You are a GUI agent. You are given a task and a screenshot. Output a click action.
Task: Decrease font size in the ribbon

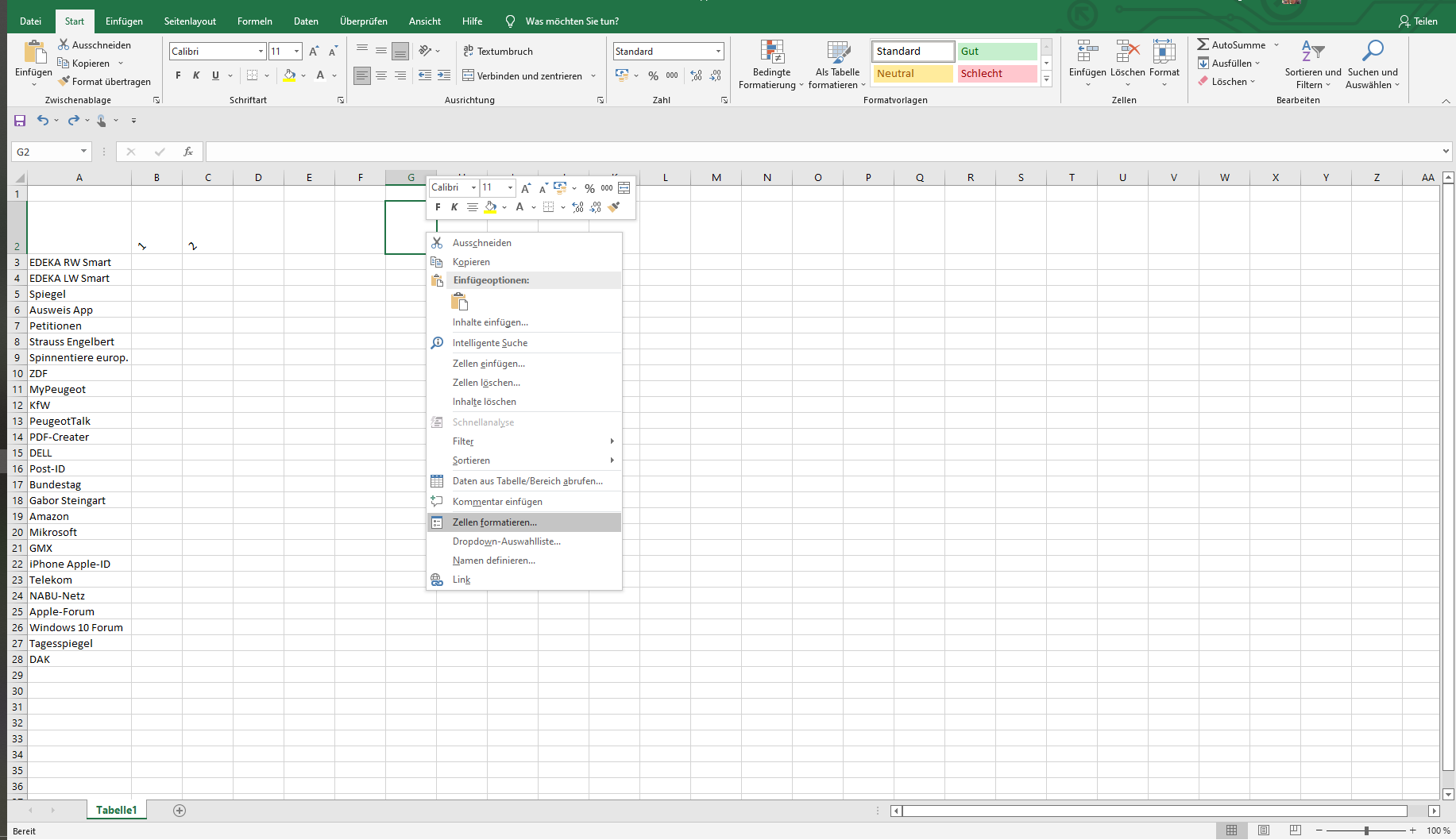(333, 52)
